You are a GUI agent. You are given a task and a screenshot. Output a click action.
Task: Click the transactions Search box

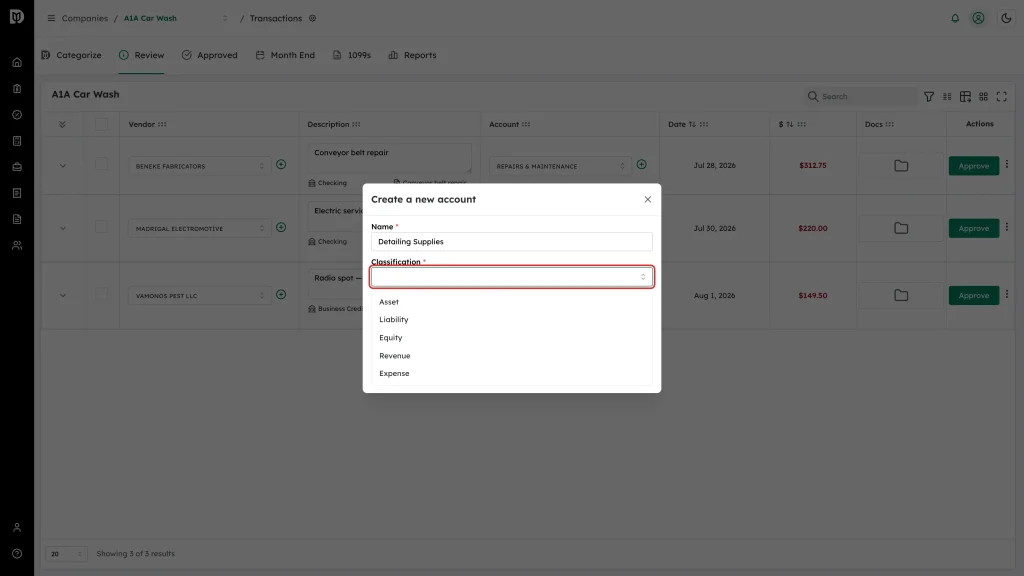point(861,97)
